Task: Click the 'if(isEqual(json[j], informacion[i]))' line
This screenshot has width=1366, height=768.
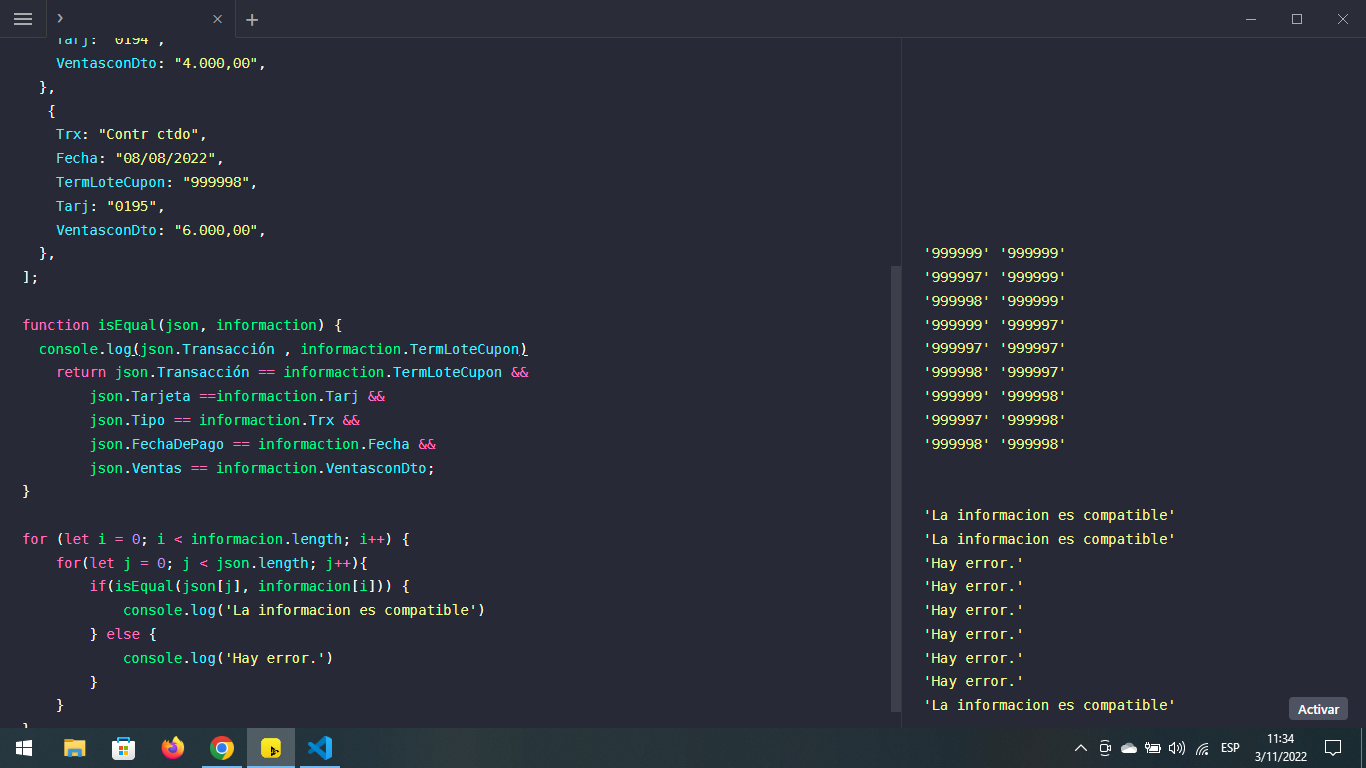Action: tap(249, 586)
